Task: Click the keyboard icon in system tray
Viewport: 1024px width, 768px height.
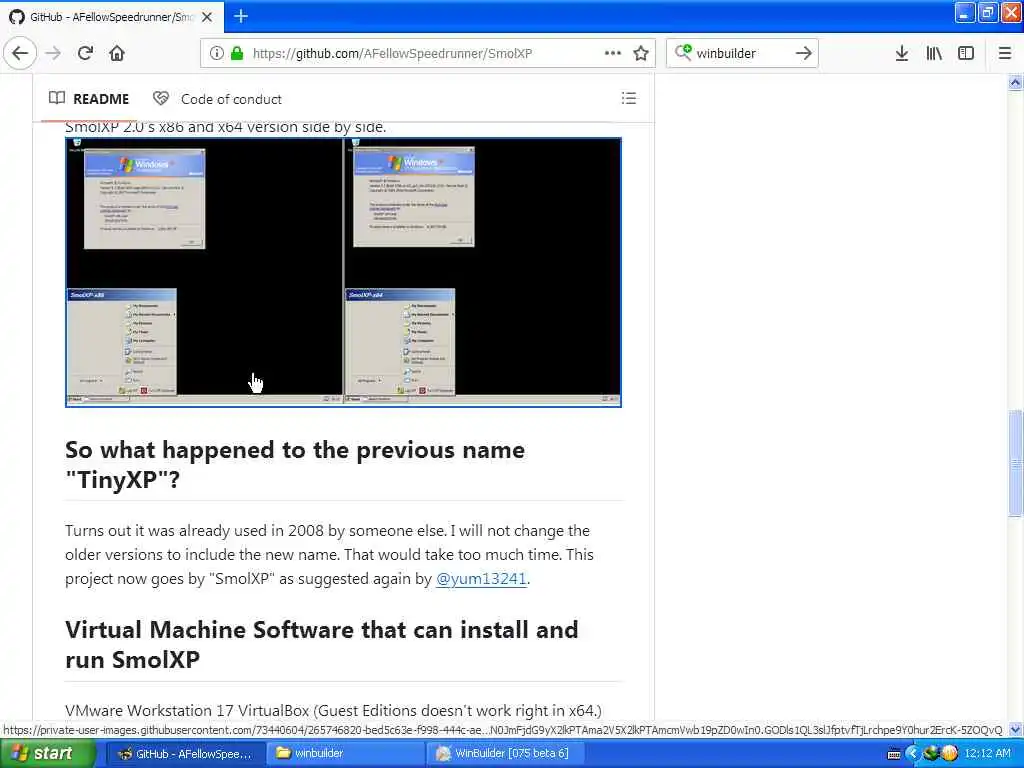Action: click(x=894, y=754)
